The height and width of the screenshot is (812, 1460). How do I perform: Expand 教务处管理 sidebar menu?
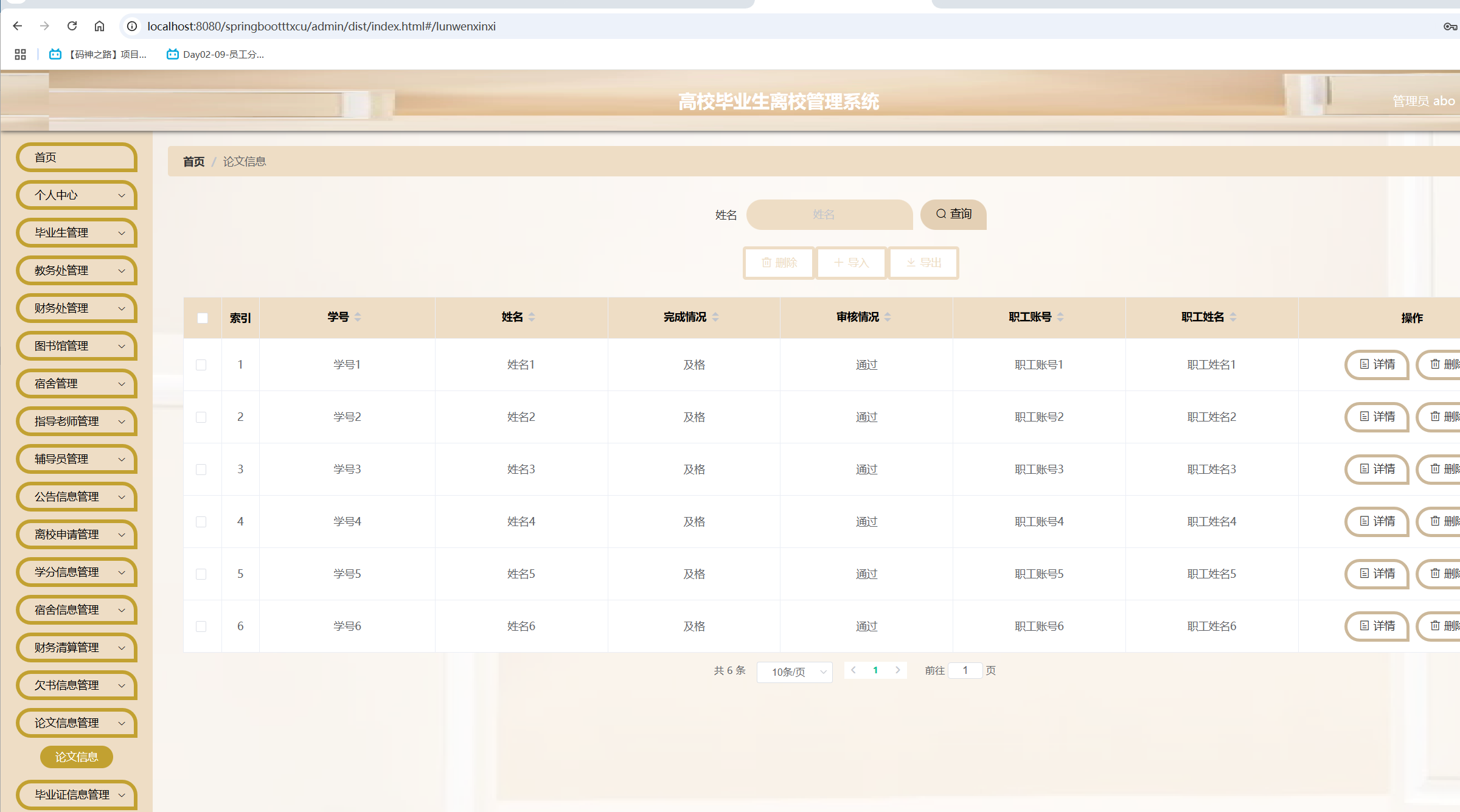point(77,271)
